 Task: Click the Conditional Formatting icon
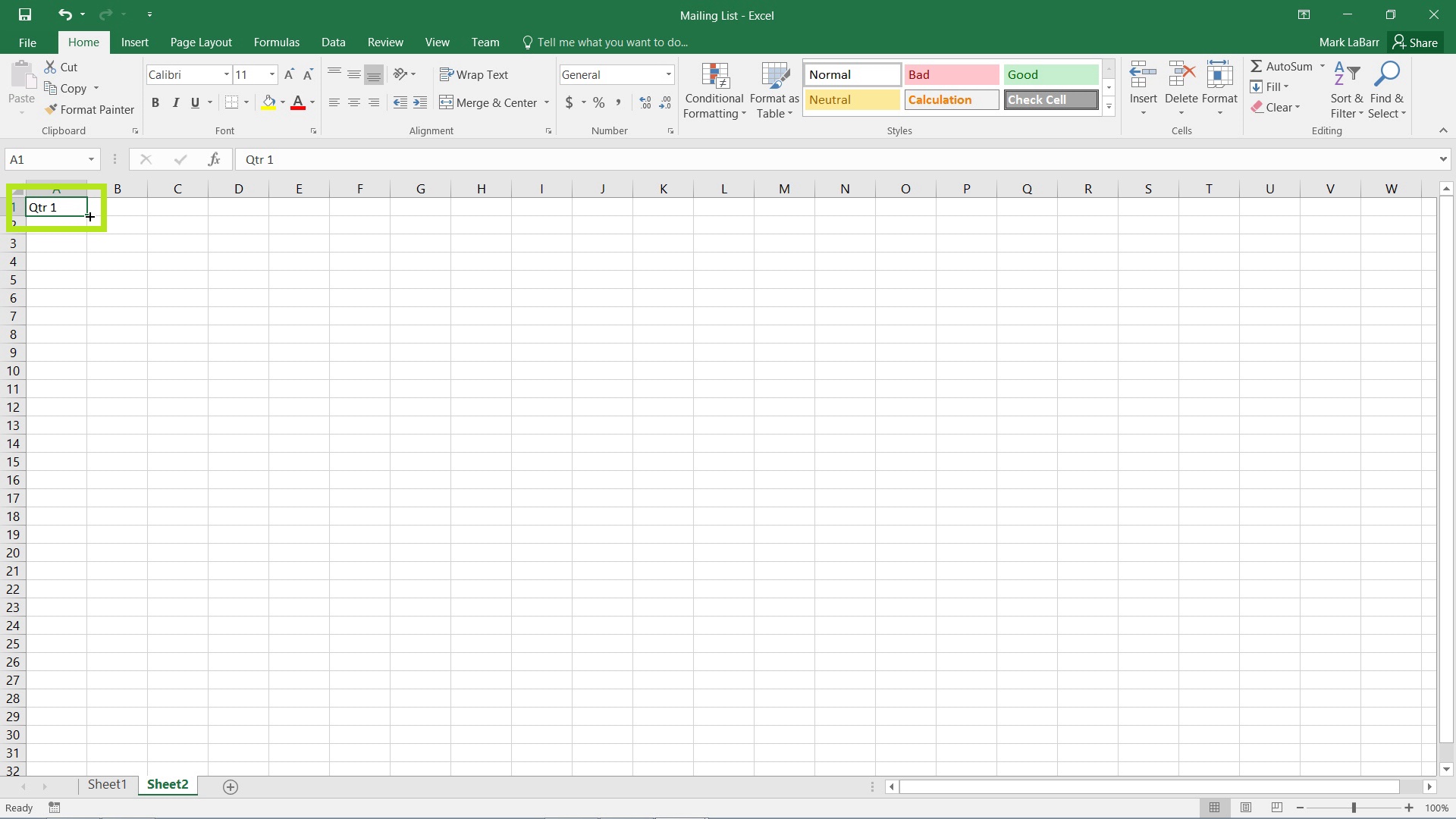click(714, 87)
